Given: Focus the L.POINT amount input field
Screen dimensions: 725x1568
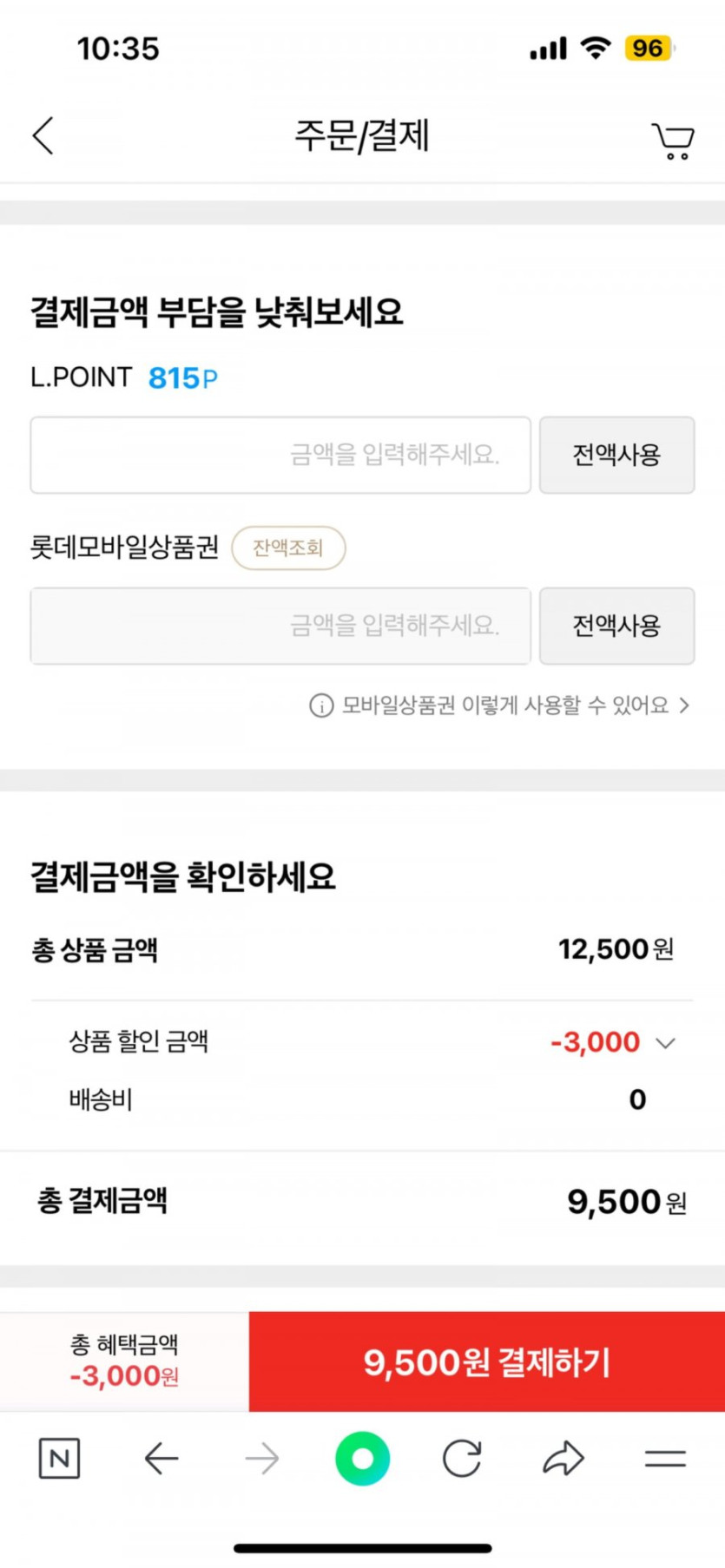Looking at the screenshot, I should coord(280,455).
